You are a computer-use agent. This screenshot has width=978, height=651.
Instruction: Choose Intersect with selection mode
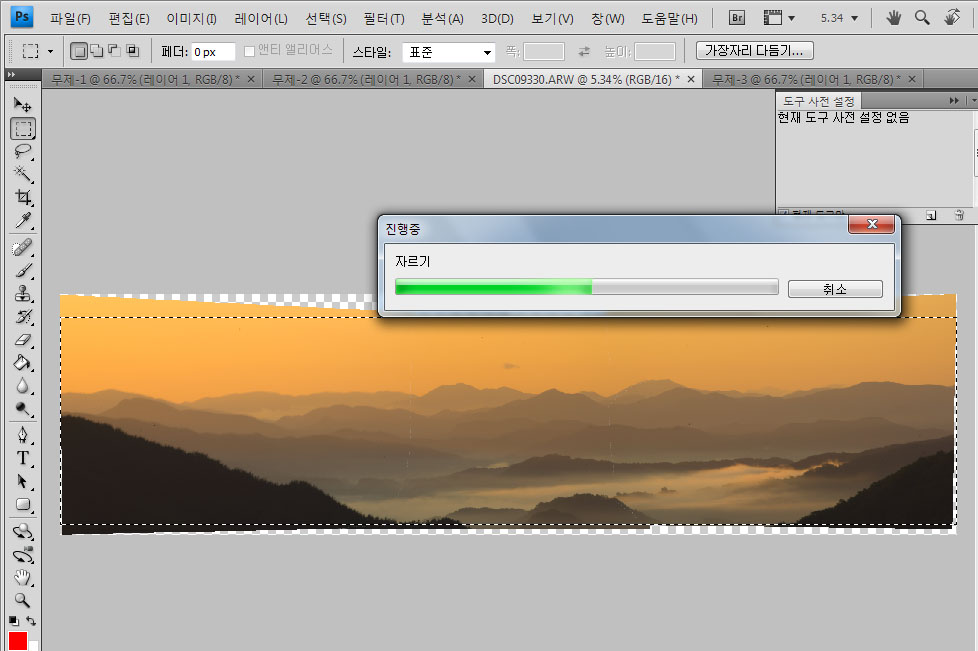point(132,51)
